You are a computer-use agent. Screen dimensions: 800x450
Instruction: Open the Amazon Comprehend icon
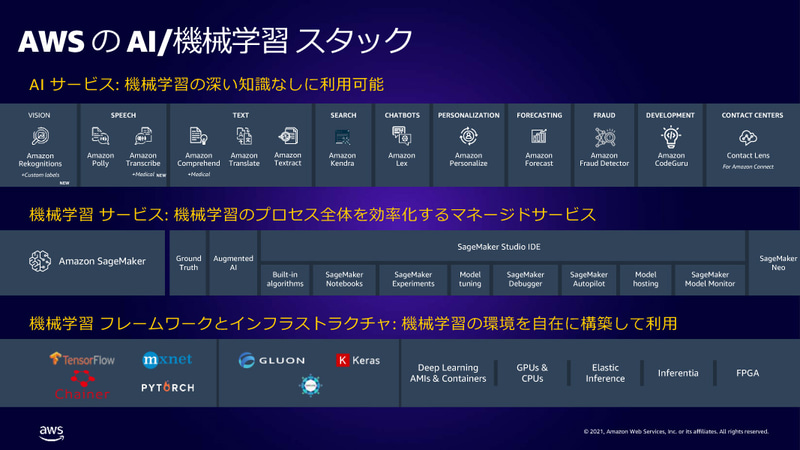coord(198,136)
